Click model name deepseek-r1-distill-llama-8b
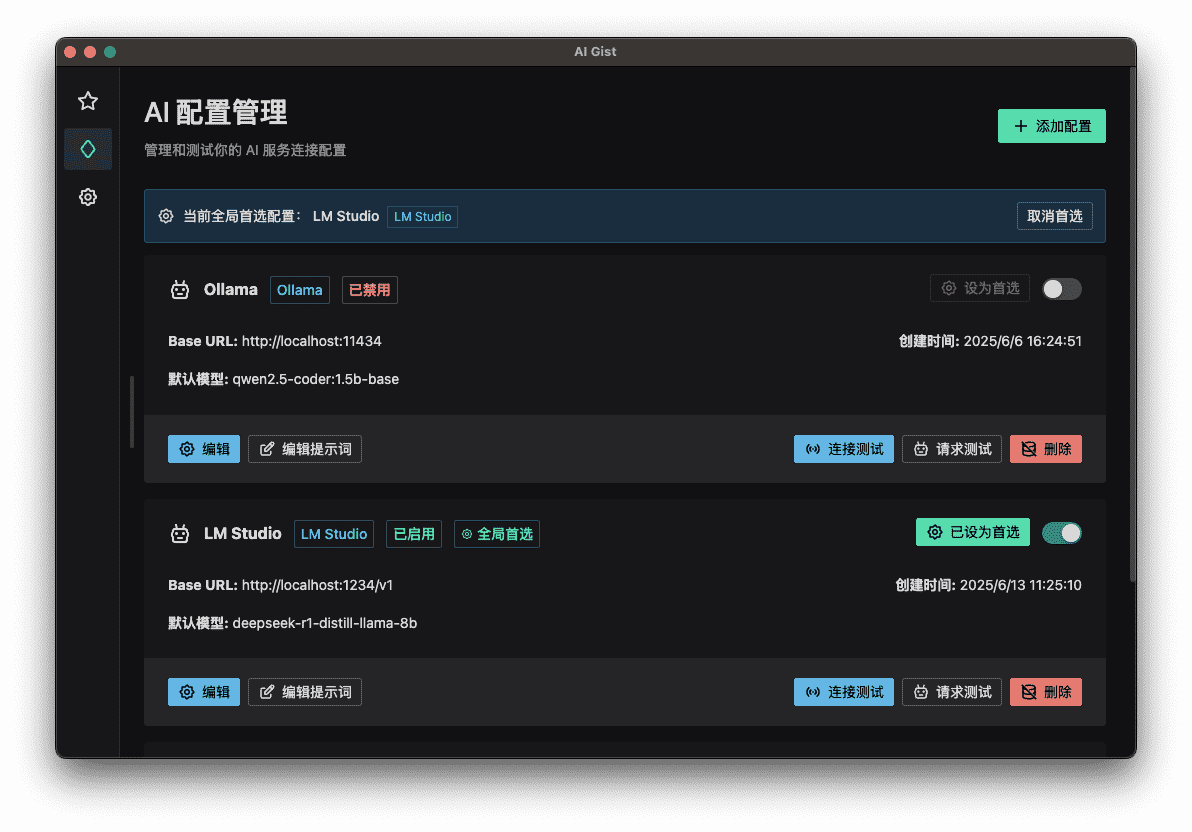Screen dimensions: 1192x832 (325, 624)
